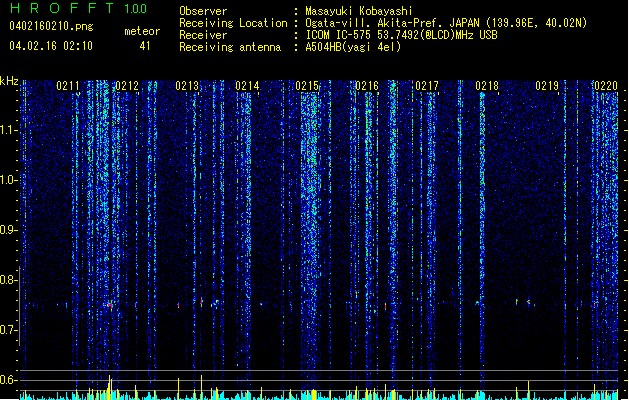Viewport: 629px width, 400px height.
Task: Click the timestamp 04.02.16 02:10
Action: 51,46
